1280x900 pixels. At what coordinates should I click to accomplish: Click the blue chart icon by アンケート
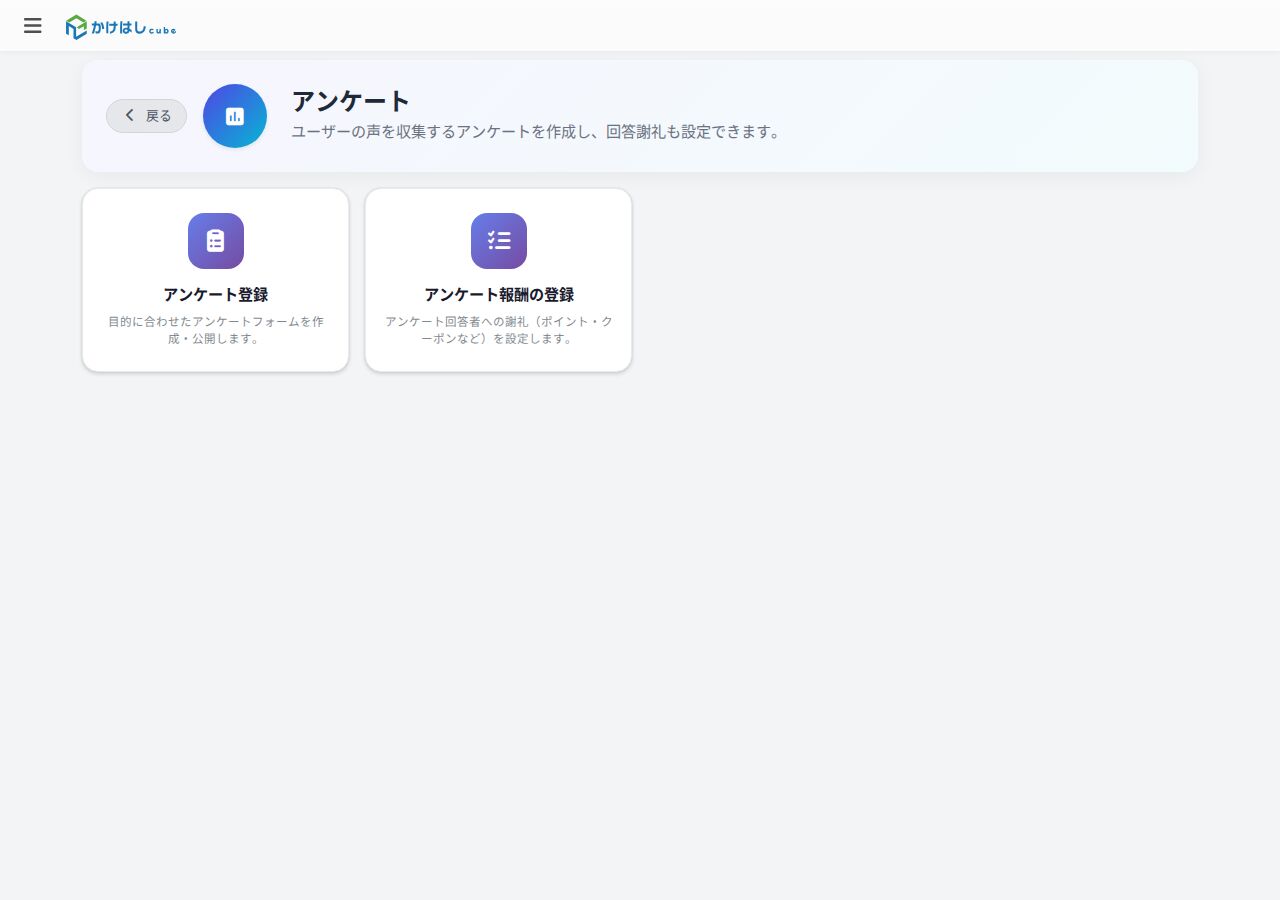pos(235,116)
